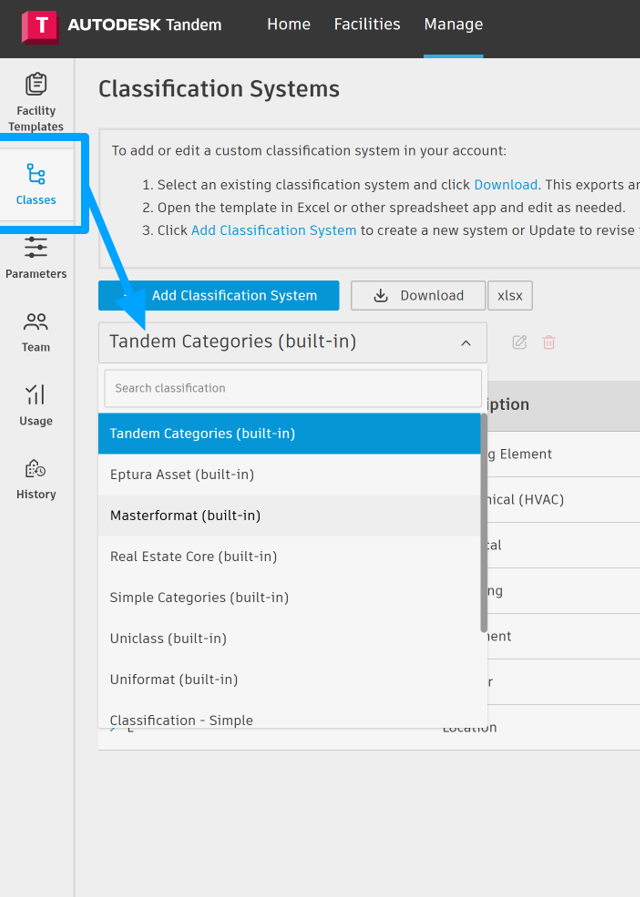
Task: Follow the Download link in step 1
Action: tap(506, 185)
